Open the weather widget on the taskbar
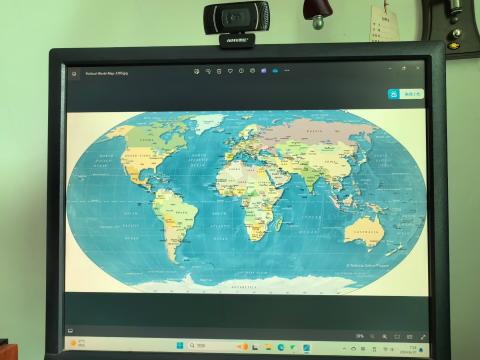This screenshot has width=480, height=360. click(x=78, y=343)
